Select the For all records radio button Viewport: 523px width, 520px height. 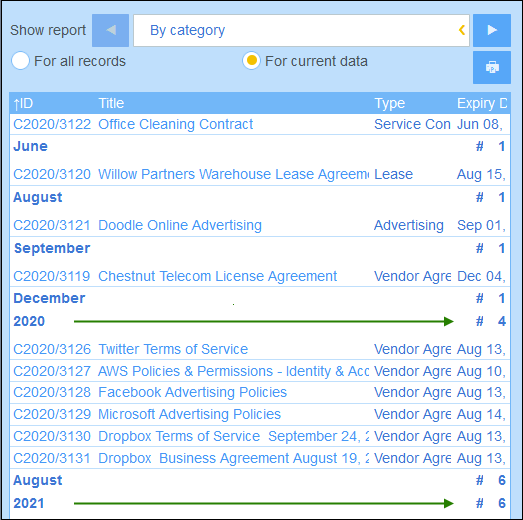tap(20, 61)
